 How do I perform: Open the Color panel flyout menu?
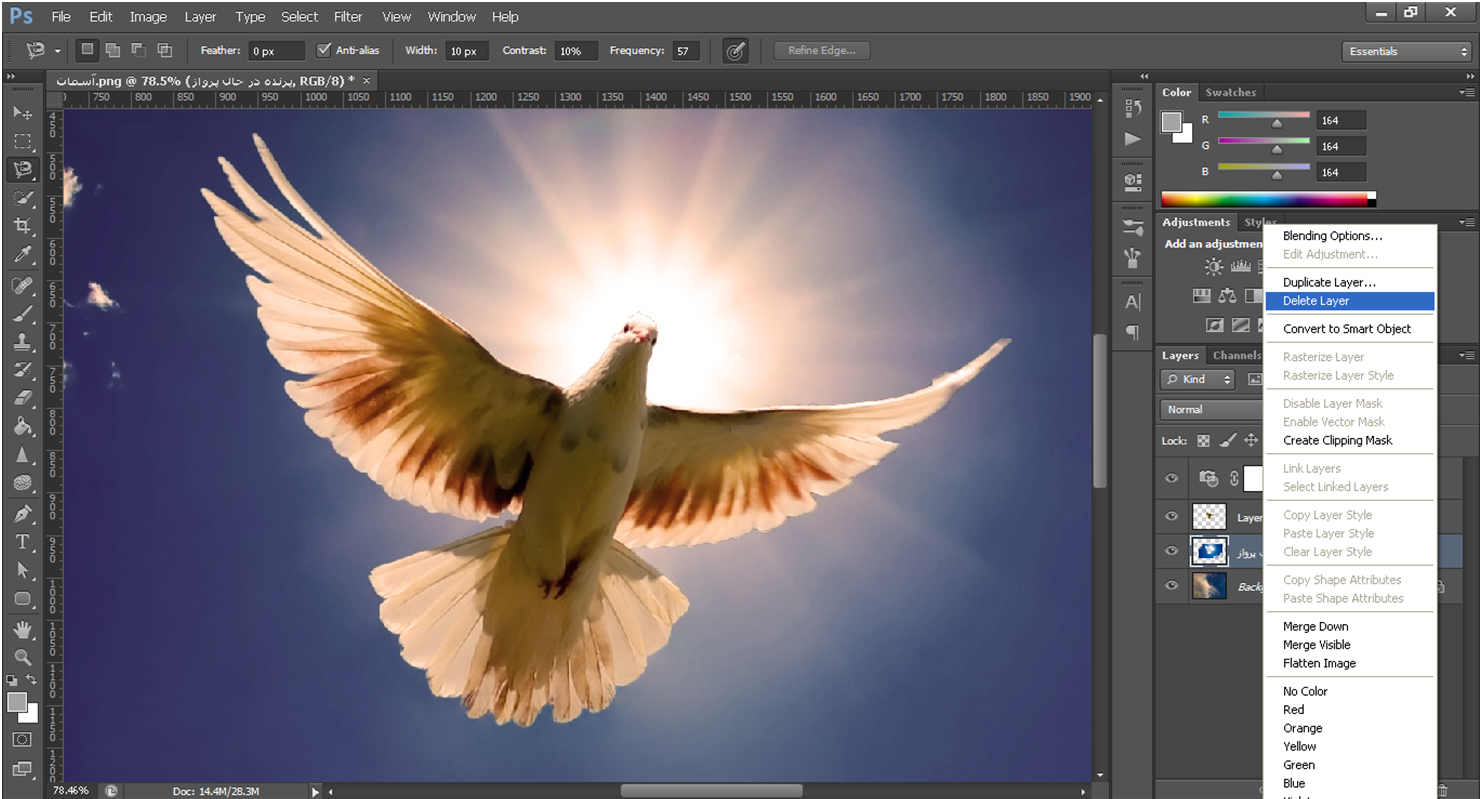tap(1466, 92)
